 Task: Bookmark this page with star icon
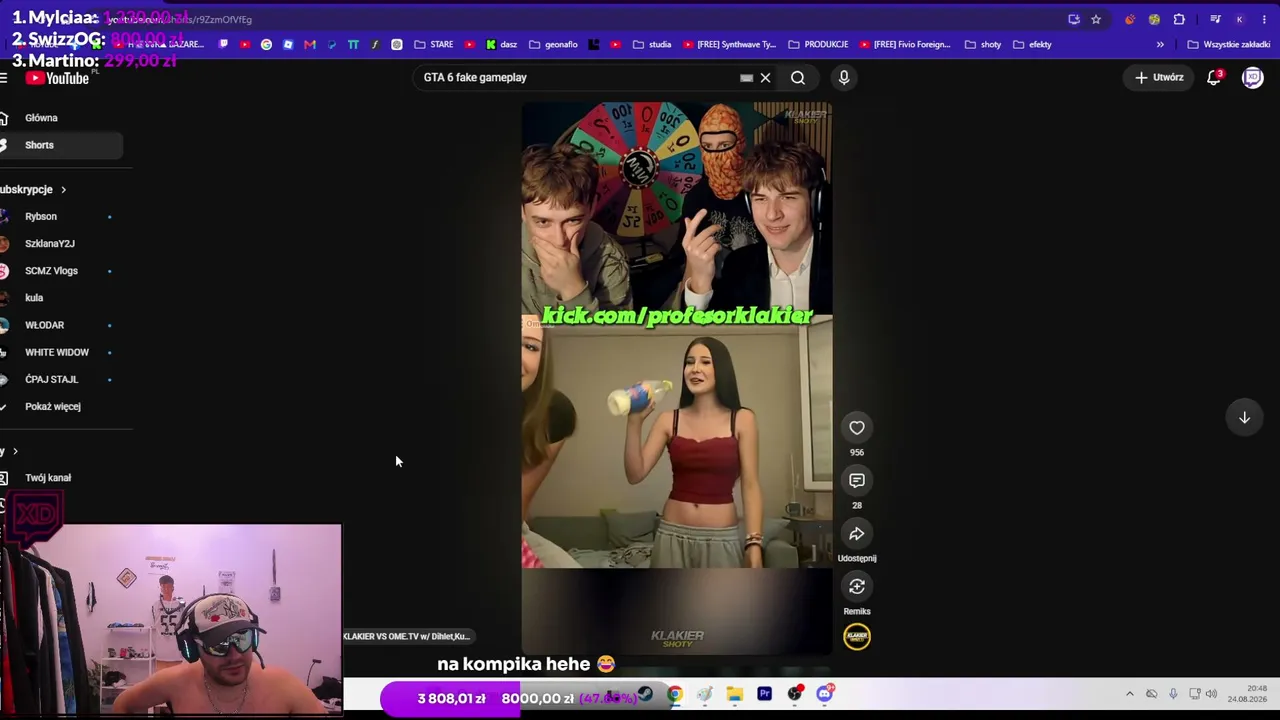(1096, 19)
